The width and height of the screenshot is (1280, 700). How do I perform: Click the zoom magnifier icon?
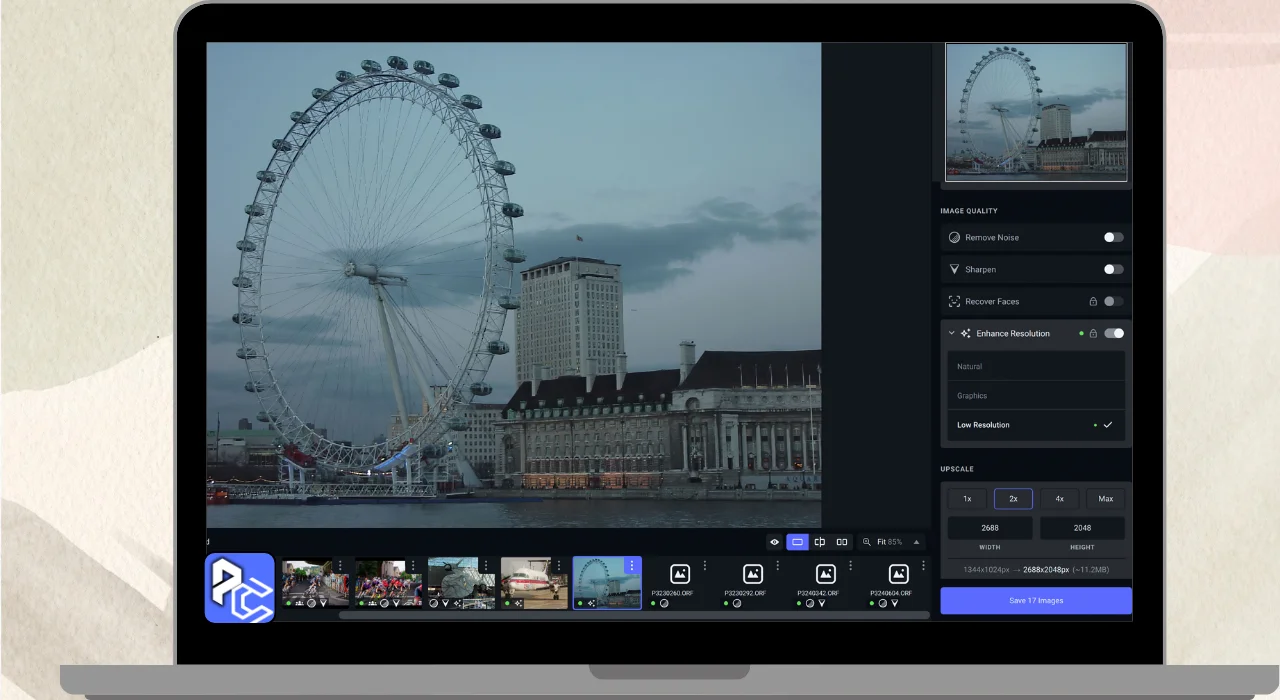[x=867, y=542]
